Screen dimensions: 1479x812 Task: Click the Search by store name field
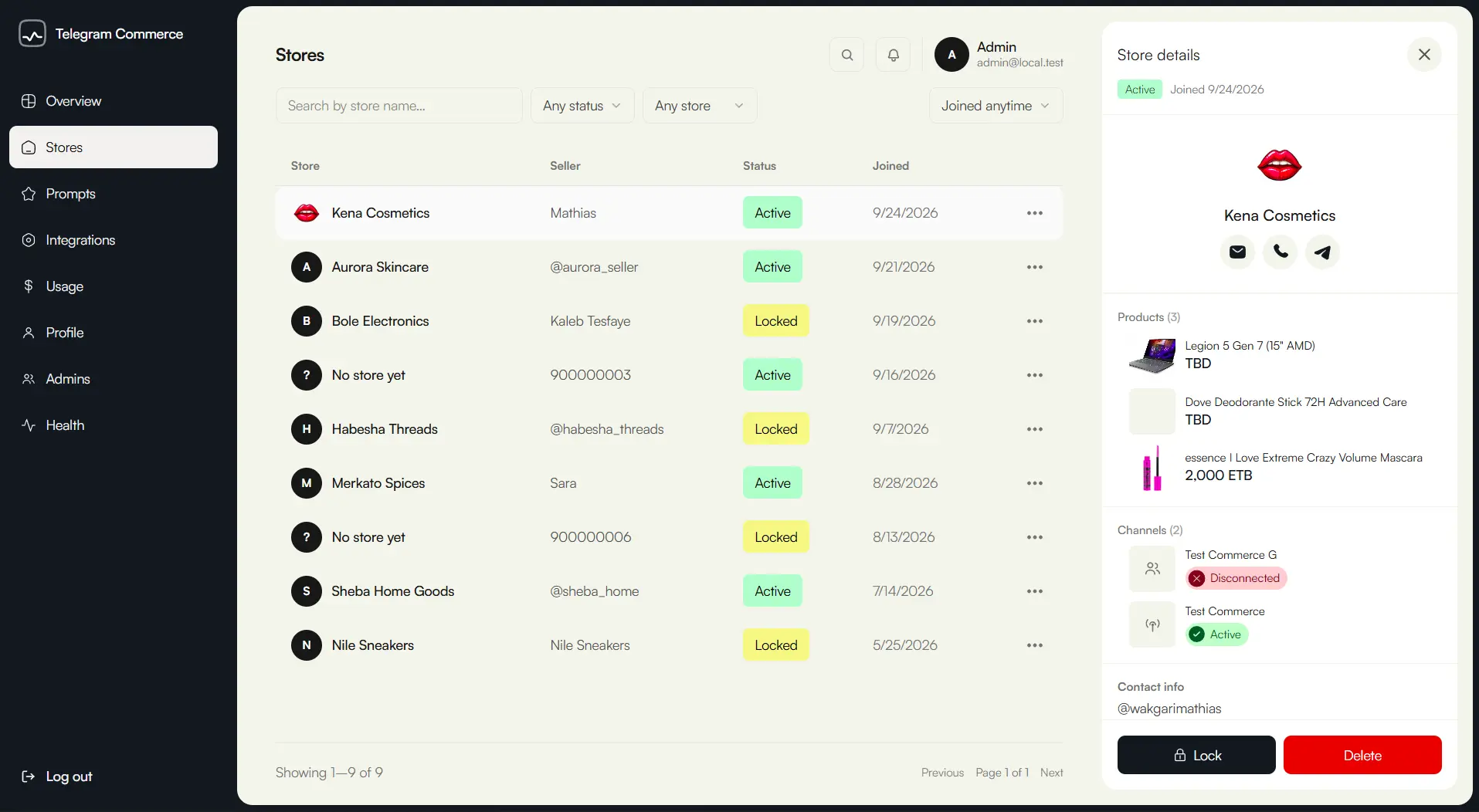tap(399, 106)
